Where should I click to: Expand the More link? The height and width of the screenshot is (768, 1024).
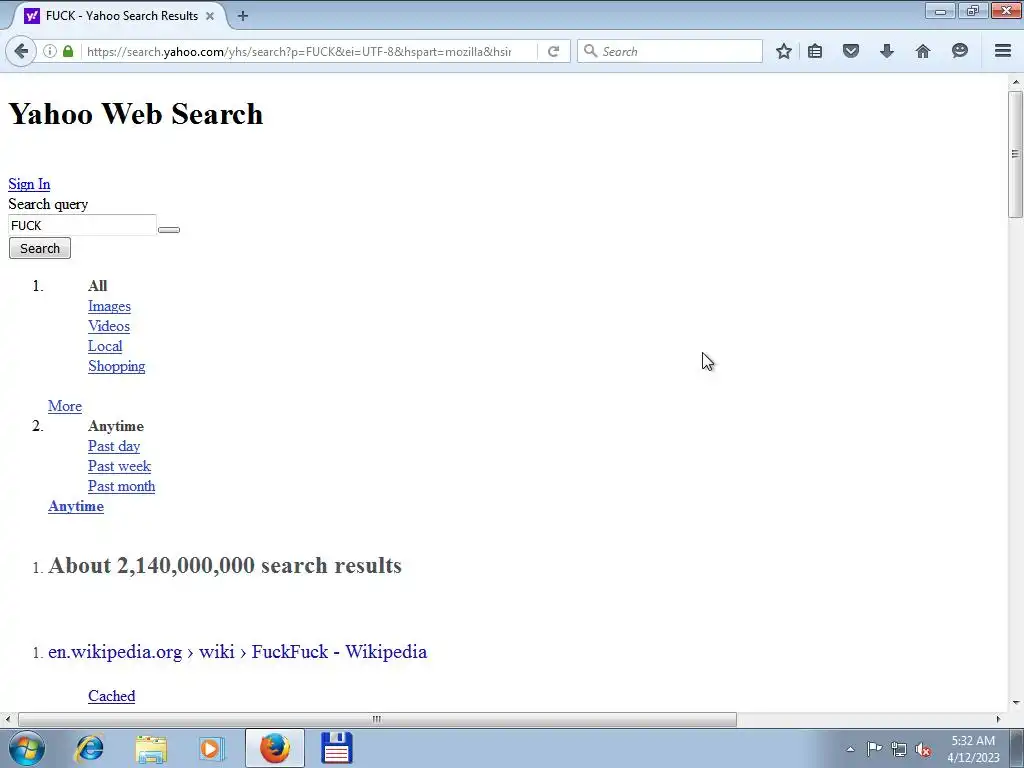pyautogui.click(x=65, y=406)
